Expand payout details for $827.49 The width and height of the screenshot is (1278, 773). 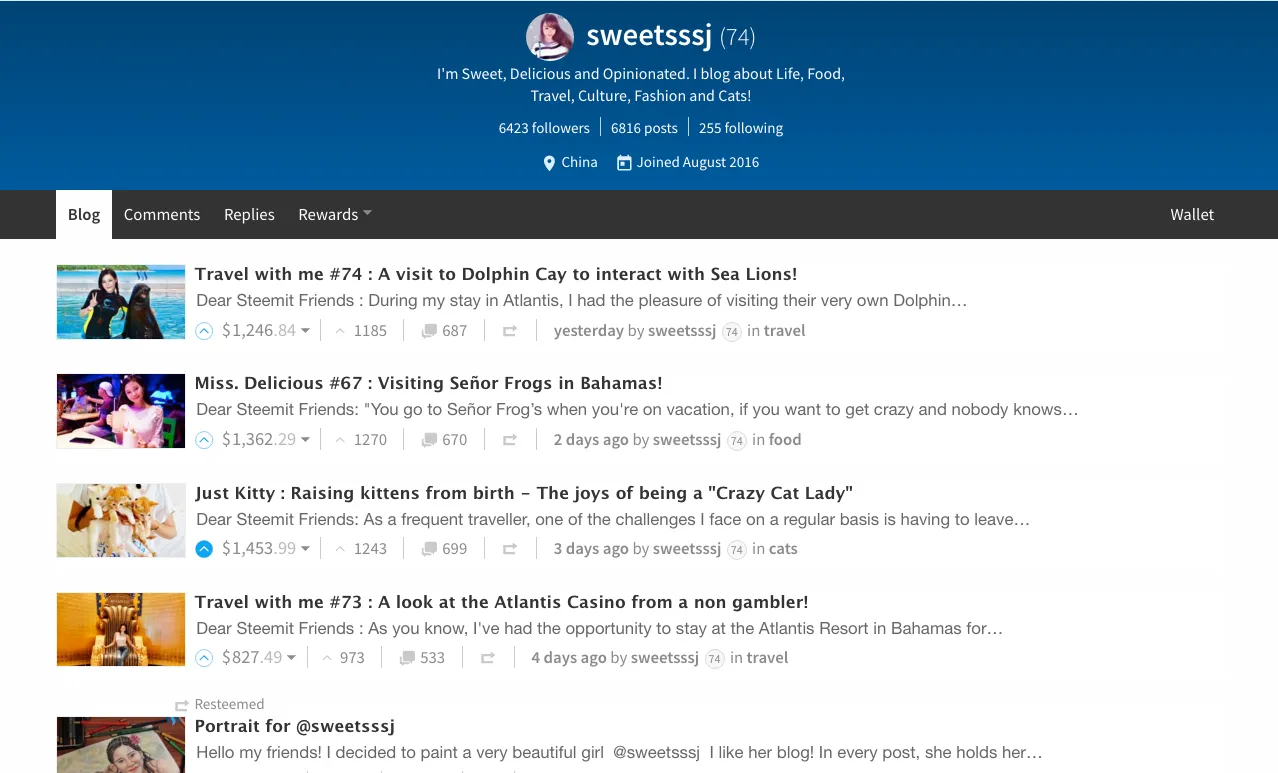click(x=291, y=658)
